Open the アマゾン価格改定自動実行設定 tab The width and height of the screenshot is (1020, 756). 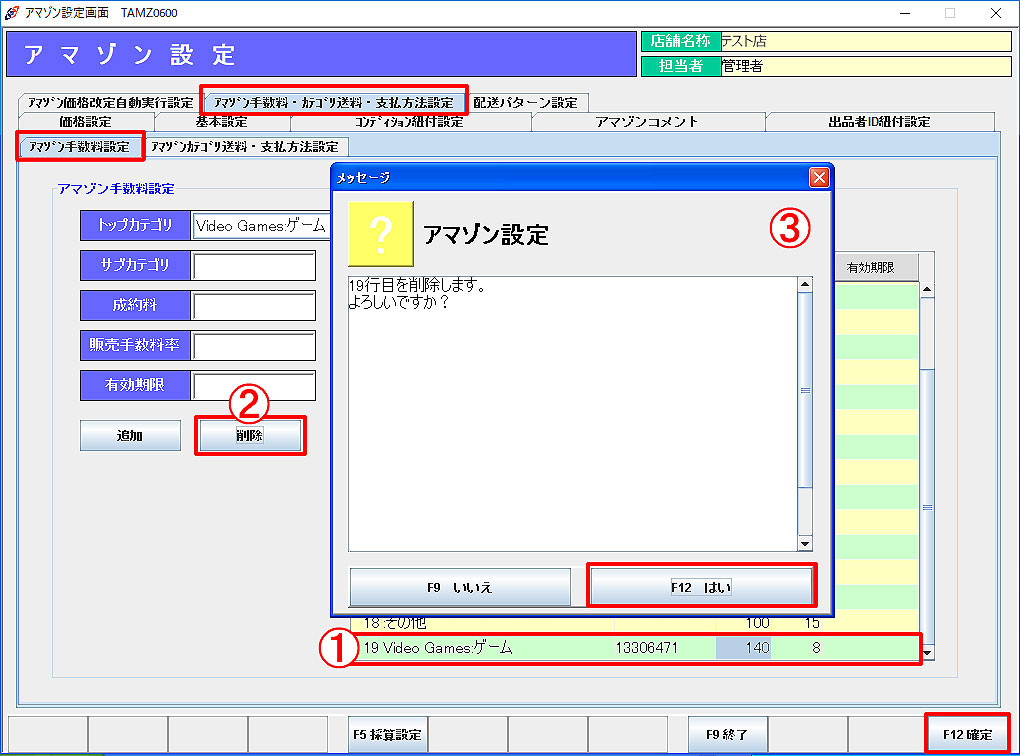(x=110, y=102)
